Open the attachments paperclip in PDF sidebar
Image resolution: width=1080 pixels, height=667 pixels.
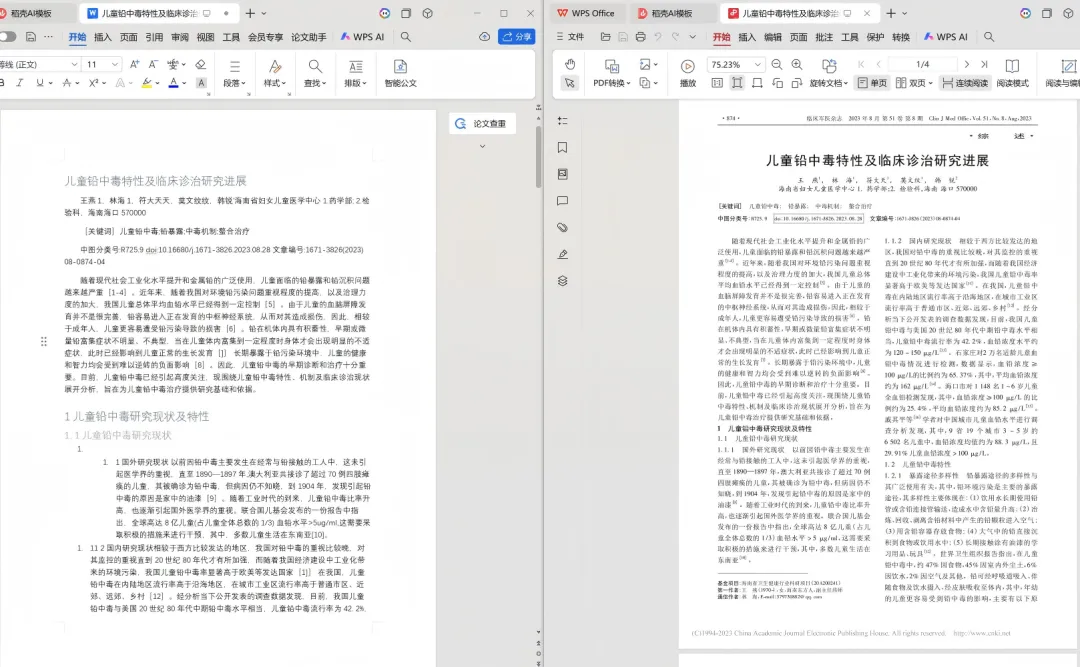(563, 227)
